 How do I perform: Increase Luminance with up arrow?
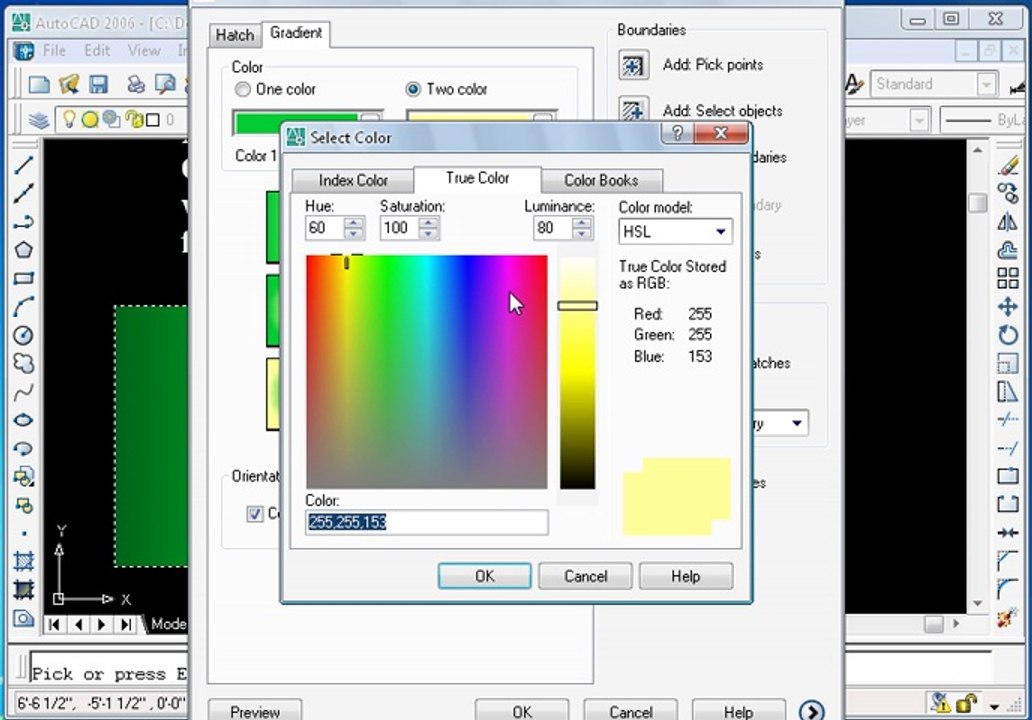[x=581, y=222]
